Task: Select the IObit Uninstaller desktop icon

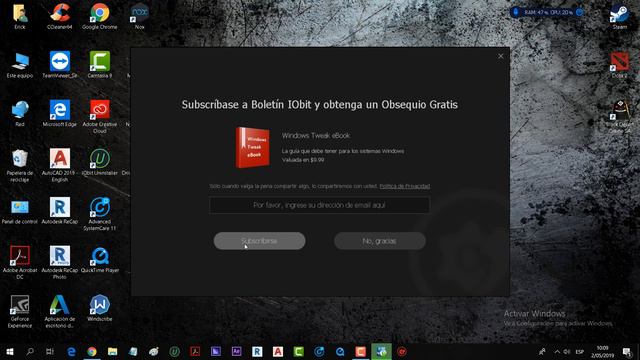Action: click(x=100, y=162)
